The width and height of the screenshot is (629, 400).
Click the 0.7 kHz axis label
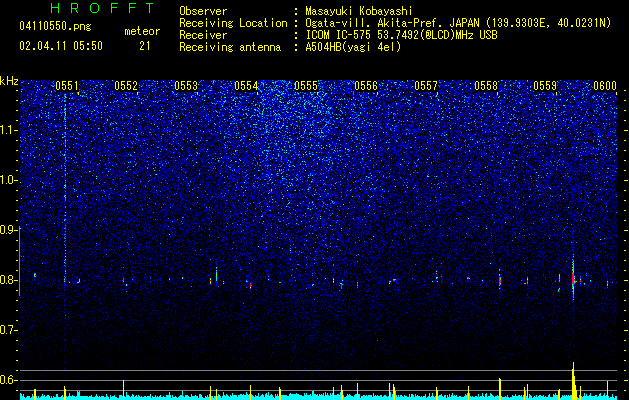[x=9, y=330]
